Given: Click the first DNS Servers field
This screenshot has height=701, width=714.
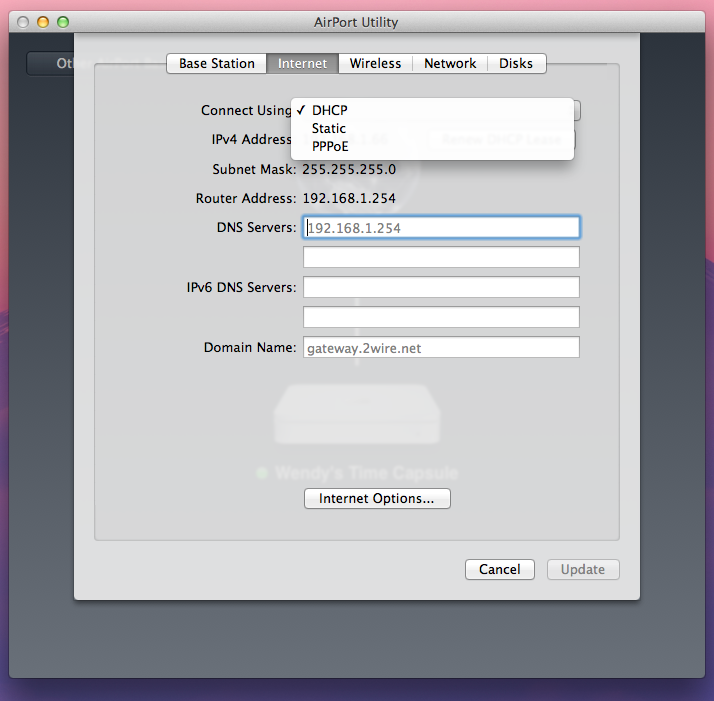Looking at the screenshot, I should 441,227.
